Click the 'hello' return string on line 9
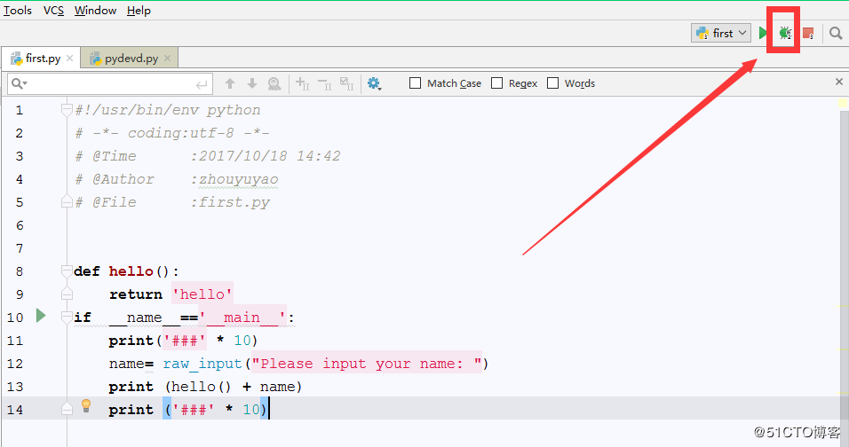This screenshot has height=447, width=849. coord(203,294)
